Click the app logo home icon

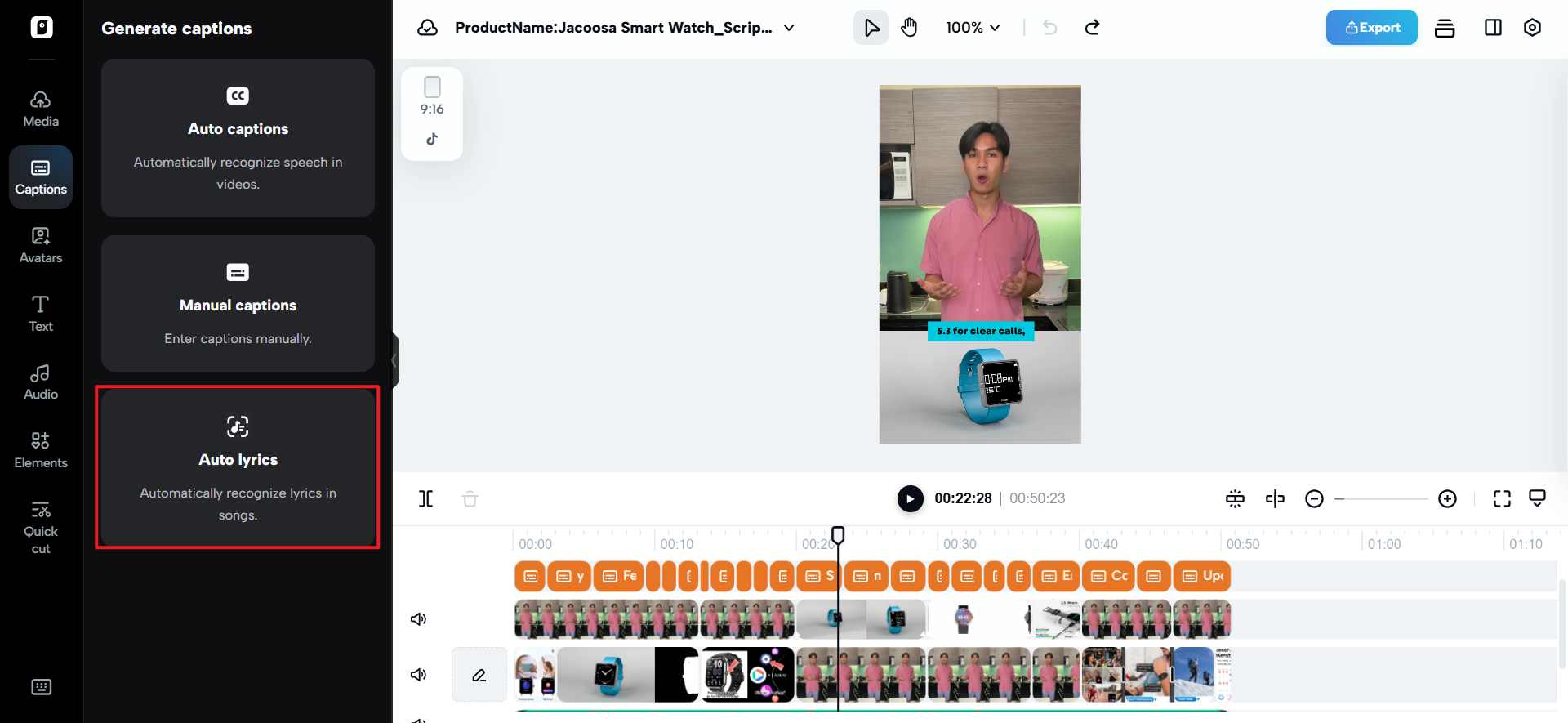pyautogui.click(x=42, y=27)
